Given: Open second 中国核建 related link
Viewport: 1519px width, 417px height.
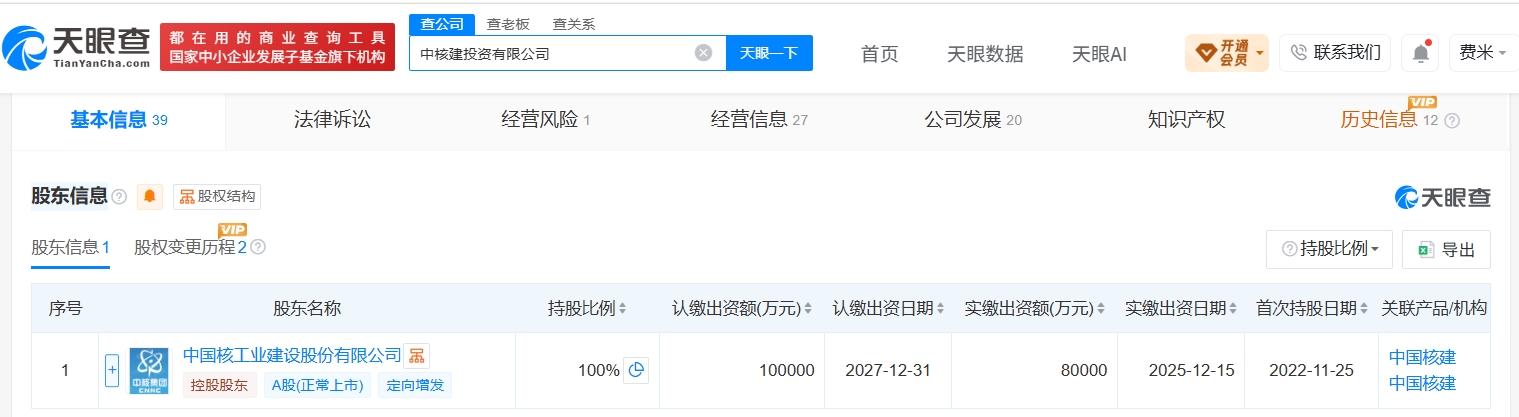Looking at the screenshot, I should tap(1422, 383).
